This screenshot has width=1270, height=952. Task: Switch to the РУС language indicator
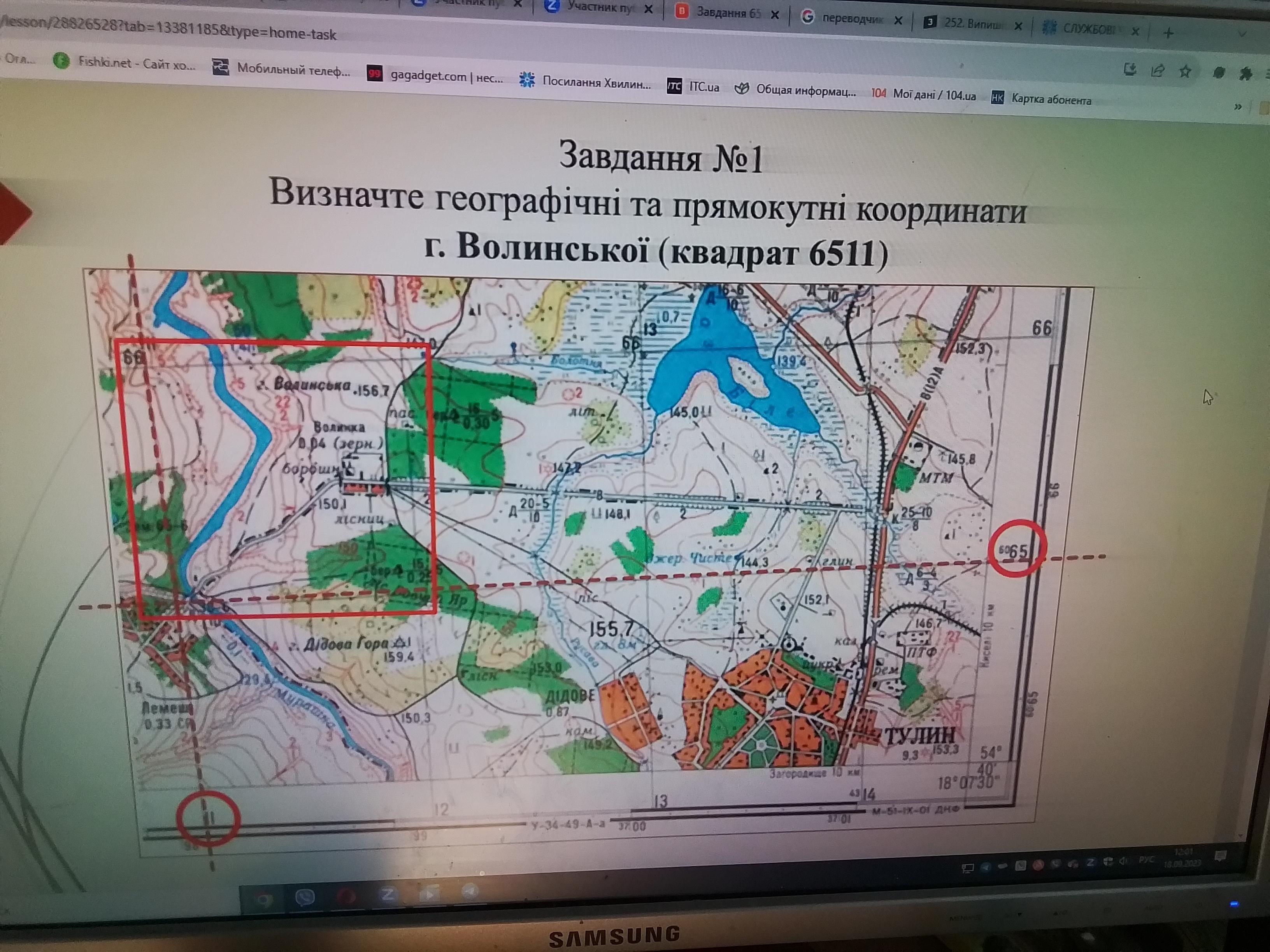pos(1147,860)
